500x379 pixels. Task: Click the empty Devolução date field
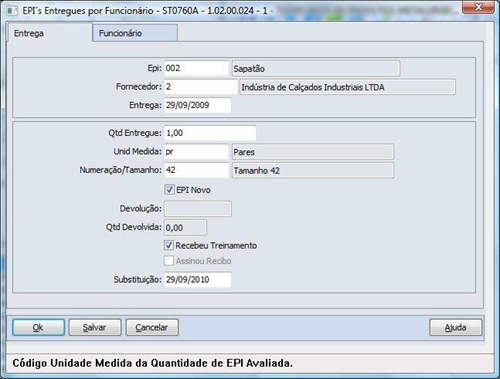coord(198,209)
